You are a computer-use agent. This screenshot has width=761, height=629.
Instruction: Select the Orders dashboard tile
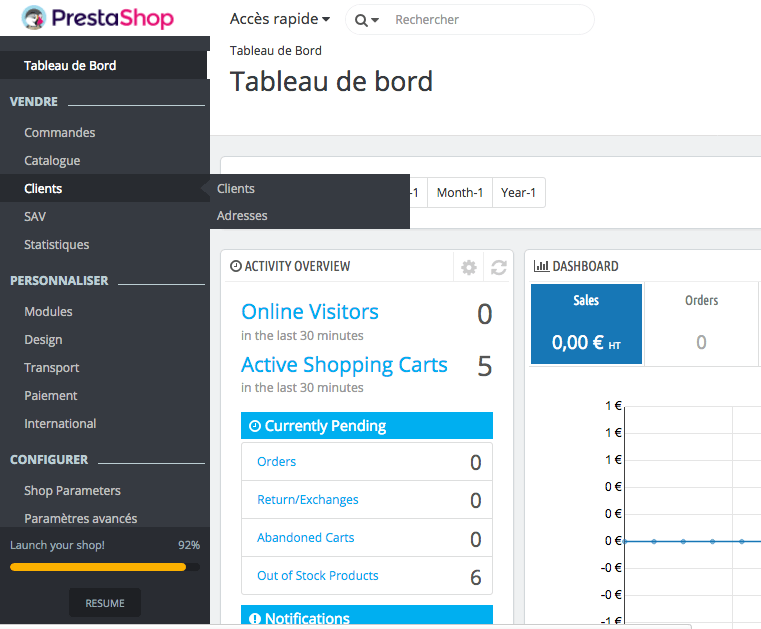click(701, 324)
